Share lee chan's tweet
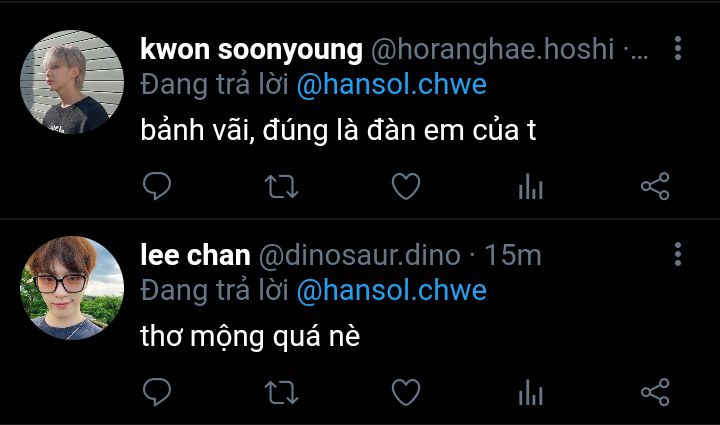Viewport: 720px width, 425px height. click(x=655, y=392)
